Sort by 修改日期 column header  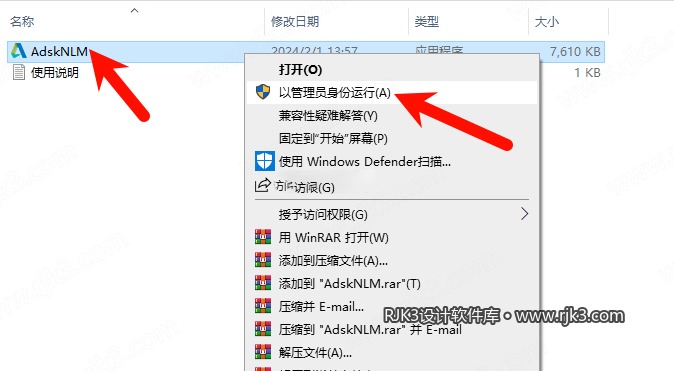click(295, 21)
